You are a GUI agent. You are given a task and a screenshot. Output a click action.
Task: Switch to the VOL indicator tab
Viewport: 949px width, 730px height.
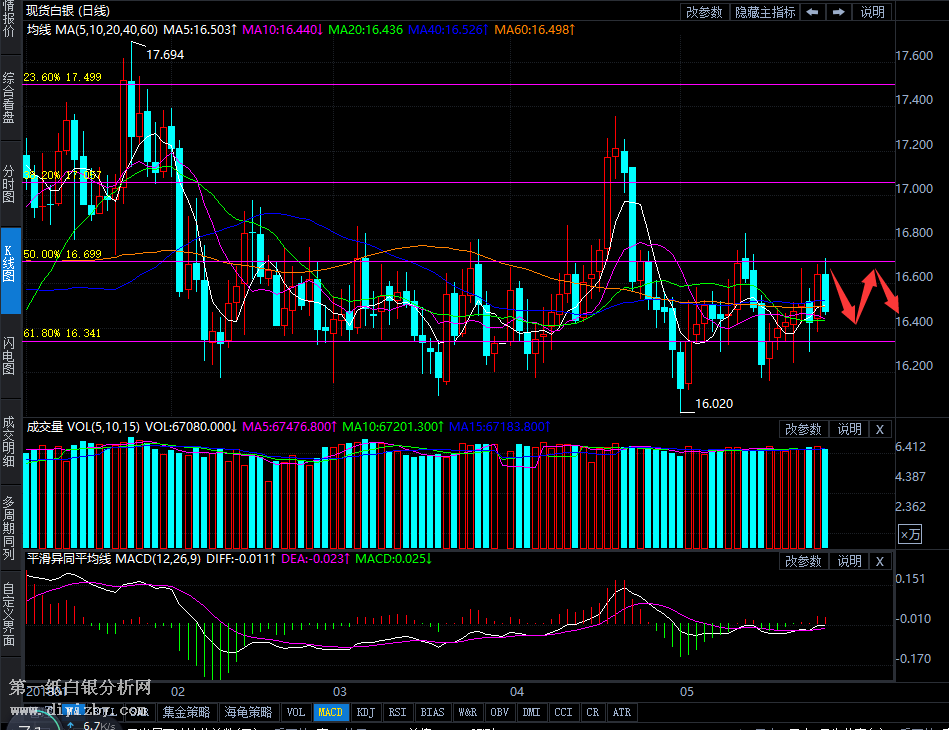[x=296, y=713]
